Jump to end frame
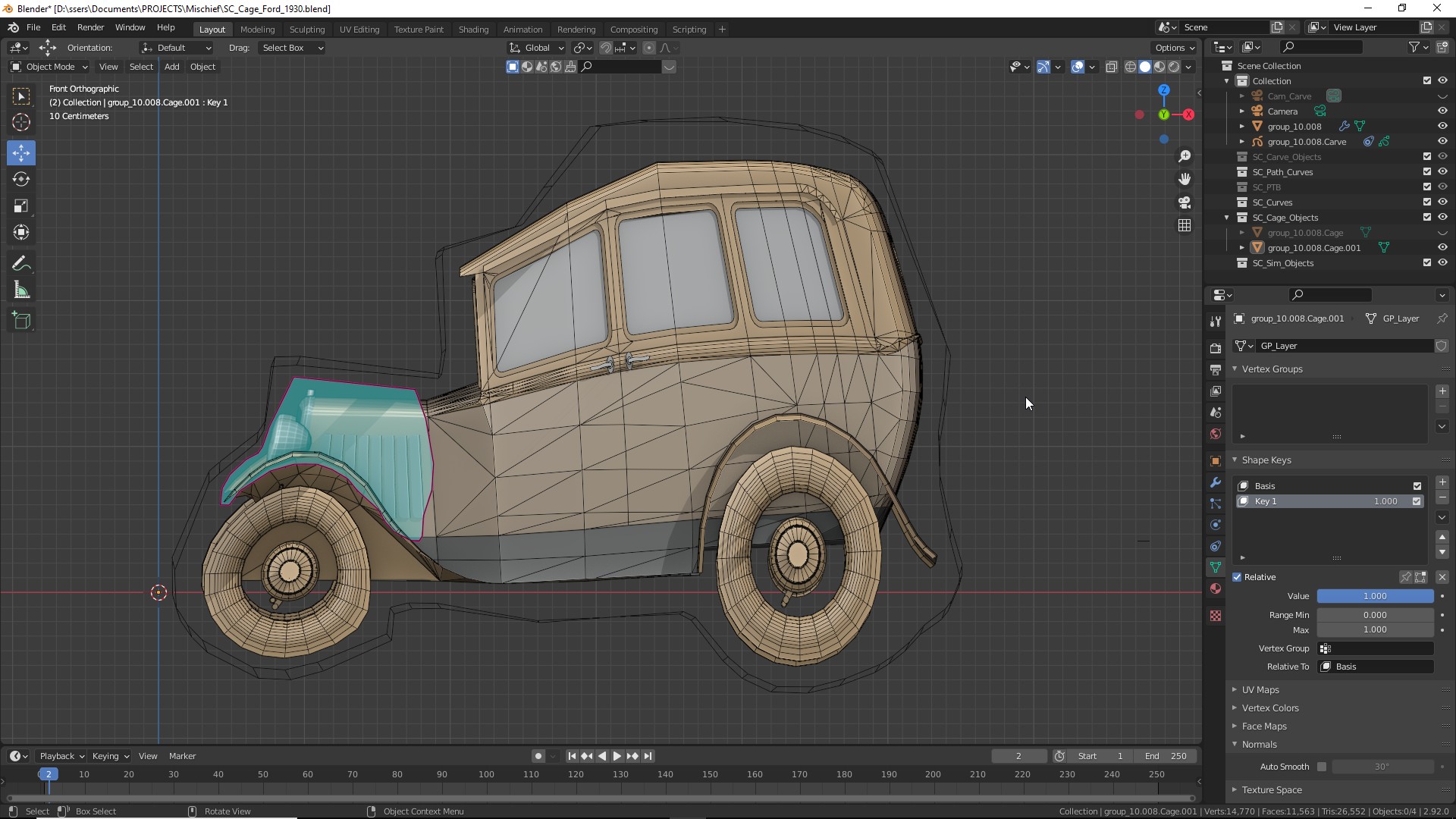This screenshot has height=819, width=1456. (648, 756)
